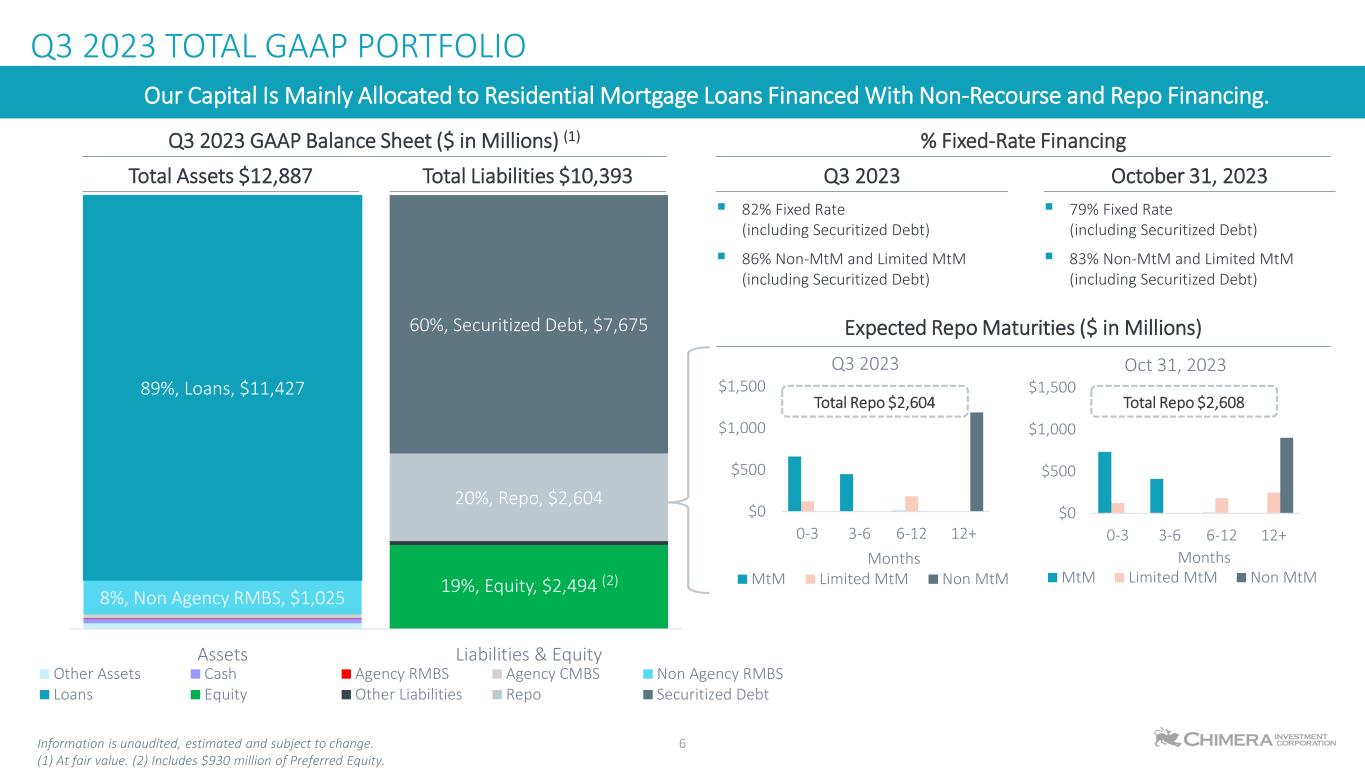The image size is (1365, 768).
Task: Click the 12+ Non MtM bar in Q3 2023 chart
Action: pos(976,461)
